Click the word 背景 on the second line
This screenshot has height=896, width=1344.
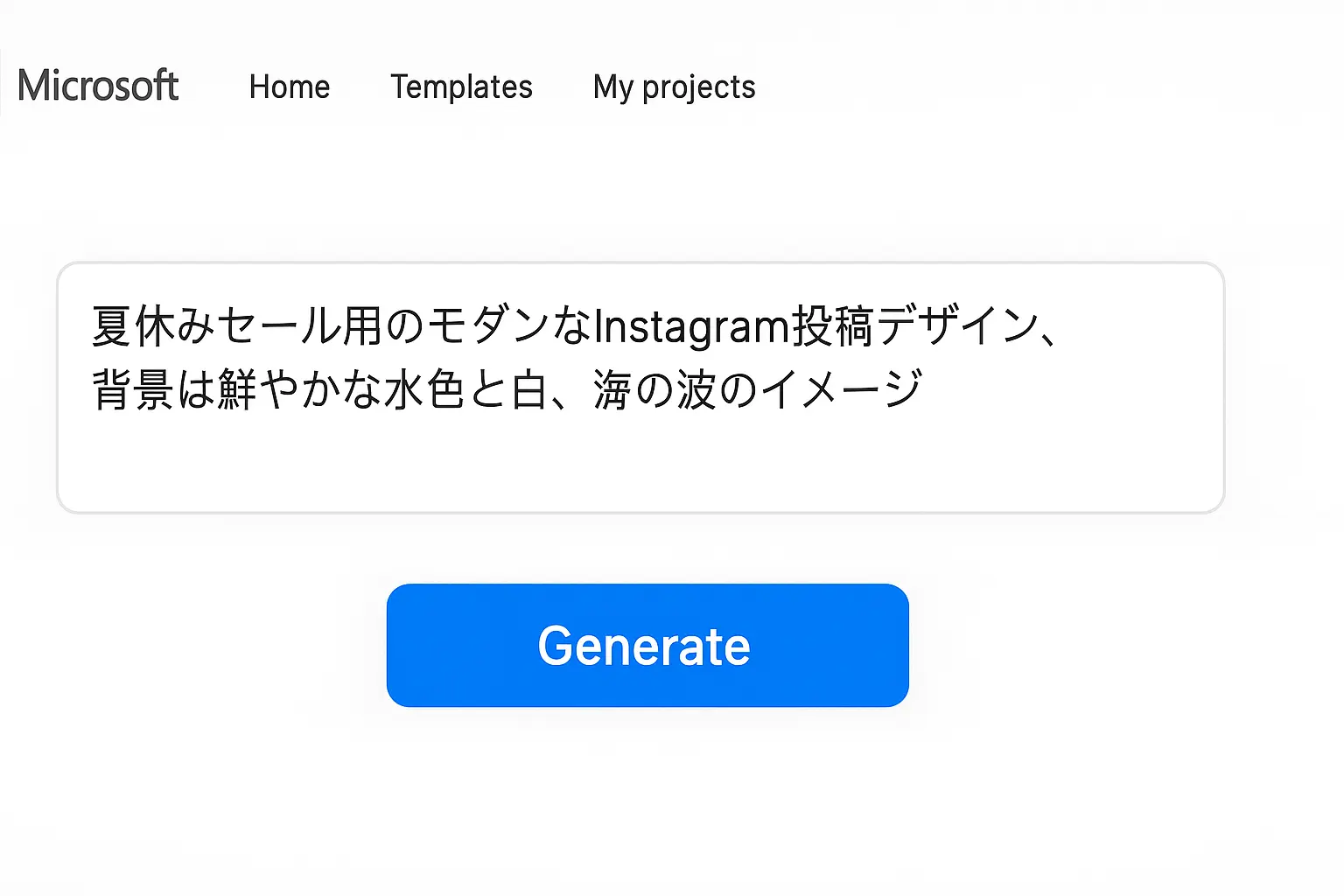(x=133, y=389)
